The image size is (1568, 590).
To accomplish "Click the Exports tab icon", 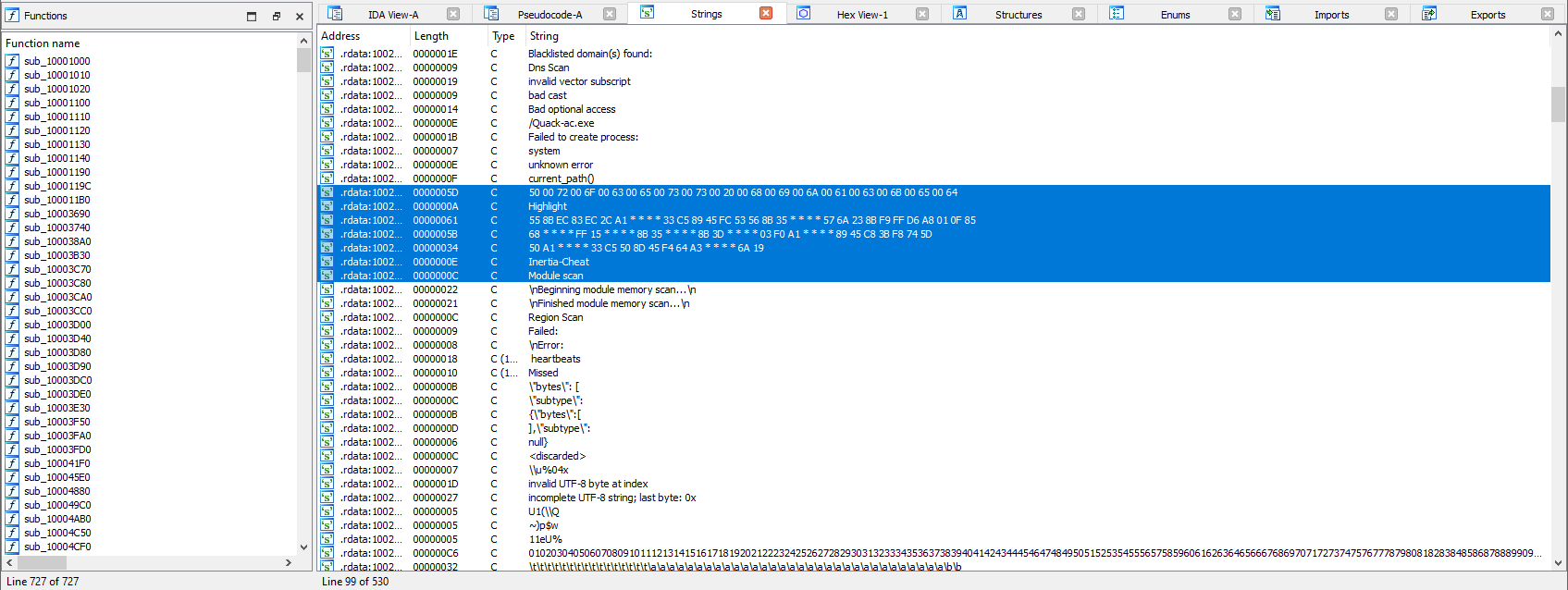I will (1429, 14).
